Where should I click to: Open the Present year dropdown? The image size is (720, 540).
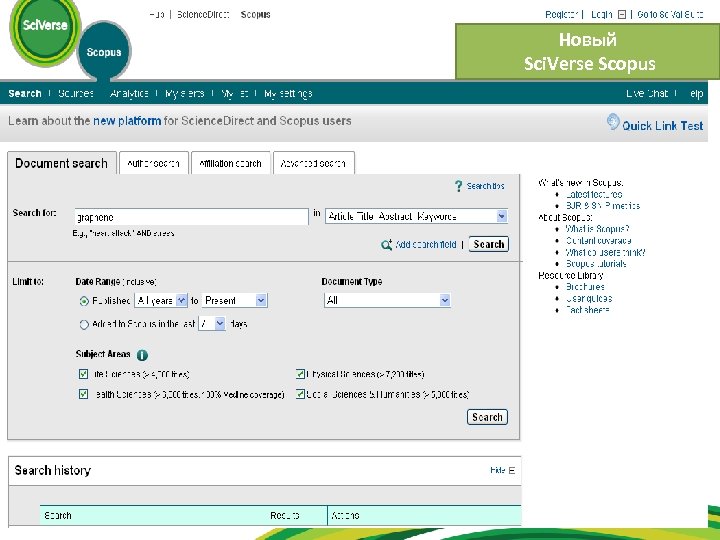(235, 301)
